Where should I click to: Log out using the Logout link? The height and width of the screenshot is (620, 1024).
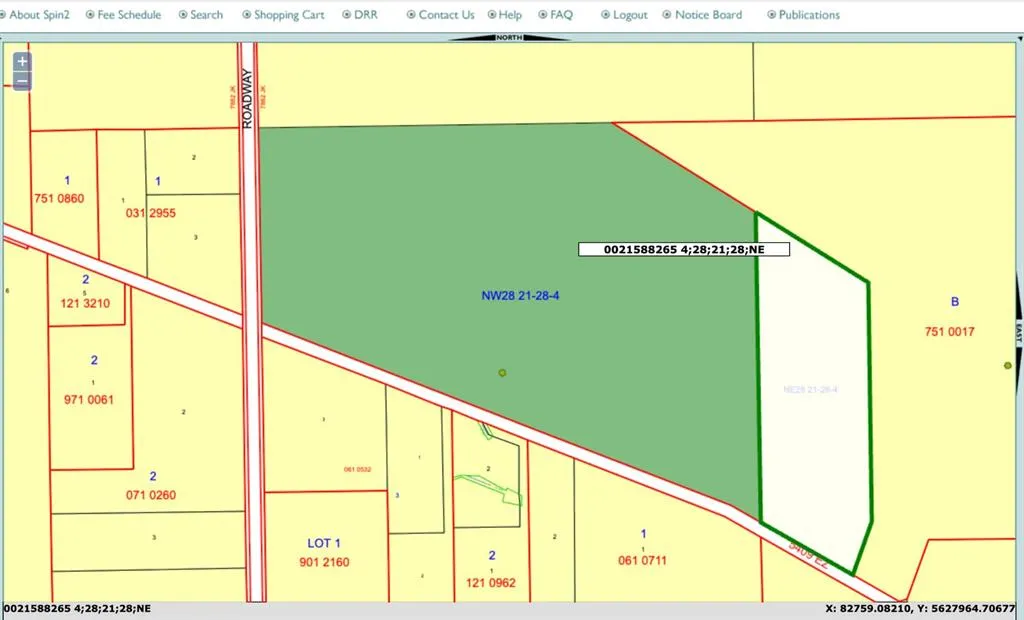pos(630,14)
